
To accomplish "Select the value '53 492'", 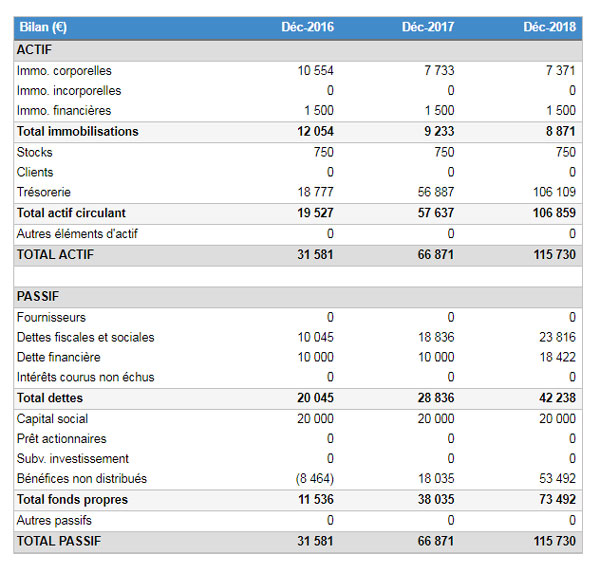I will (558, 478).
